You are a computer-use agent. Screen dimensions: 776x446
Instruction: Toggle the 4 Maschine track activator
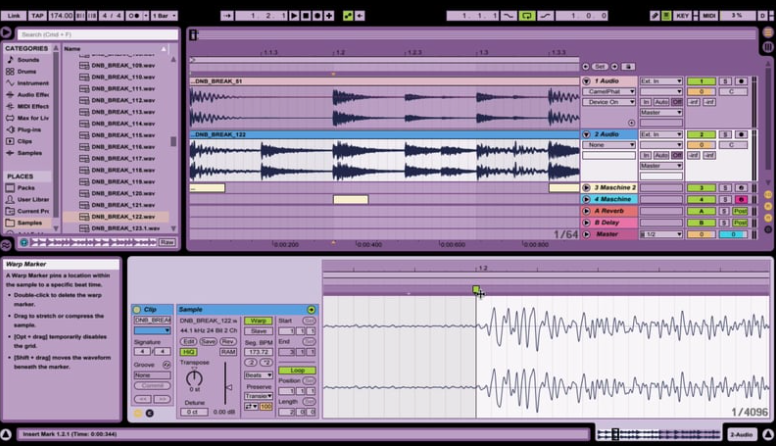701,199
